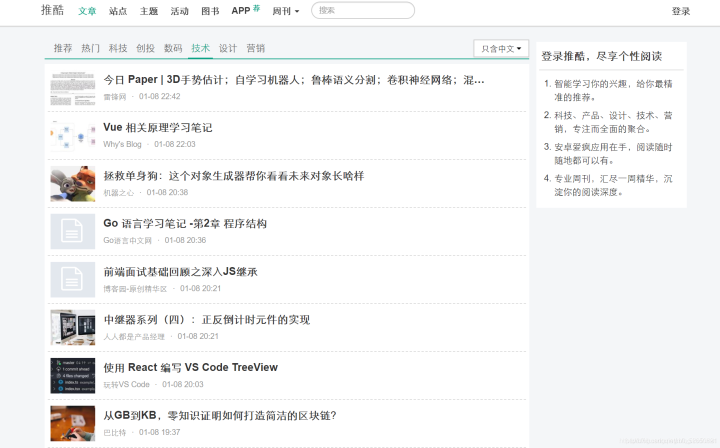The image size is (720, 448).
Task: Switch to the 科技 tab
Action: tap(118, 48)
